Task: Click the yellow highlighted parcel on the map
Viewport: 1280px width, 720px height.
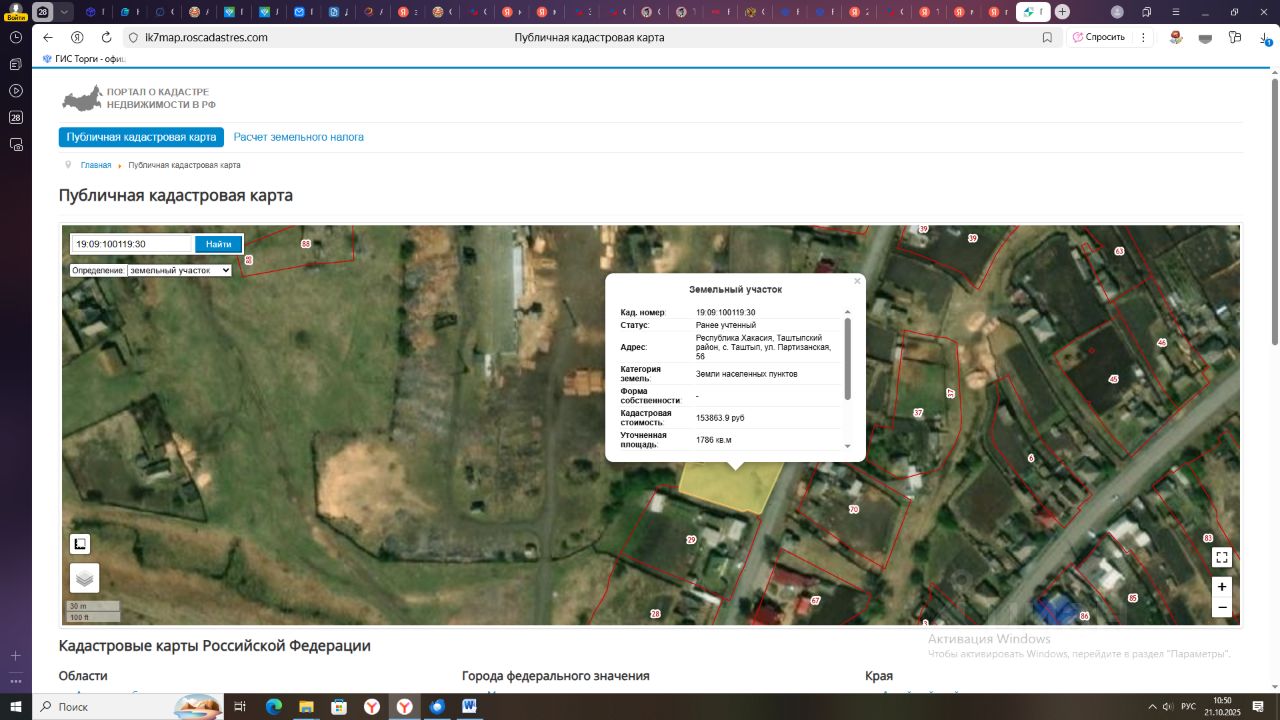Action: click(730, 487)
